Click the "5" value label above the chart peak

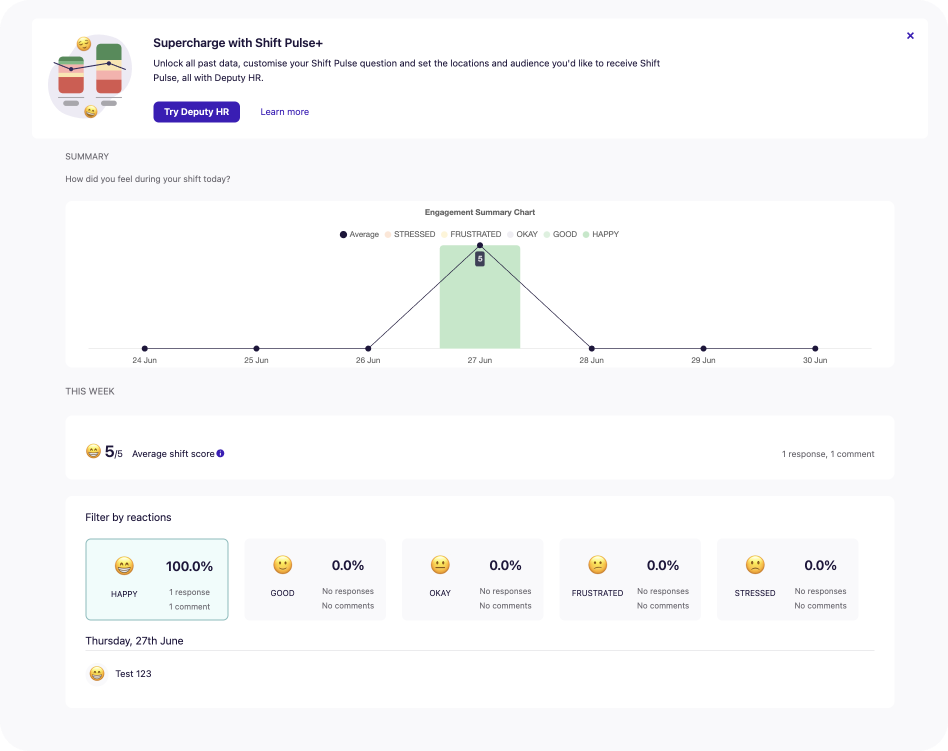click(x=479, y=257)
